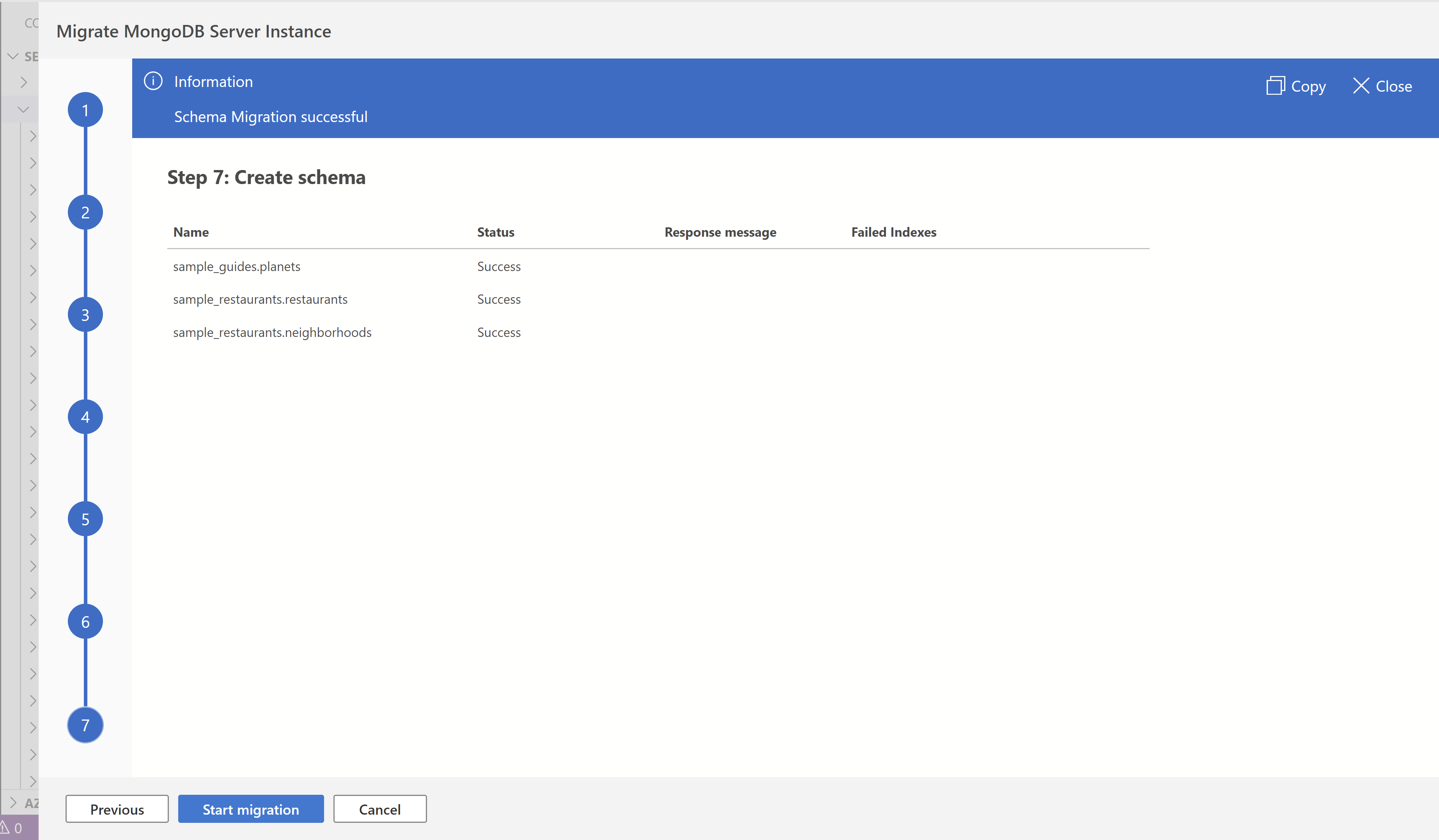Click the Information circle icon in banner
The height and width of the screenshot is (840, 1439).
coord(153,81)
